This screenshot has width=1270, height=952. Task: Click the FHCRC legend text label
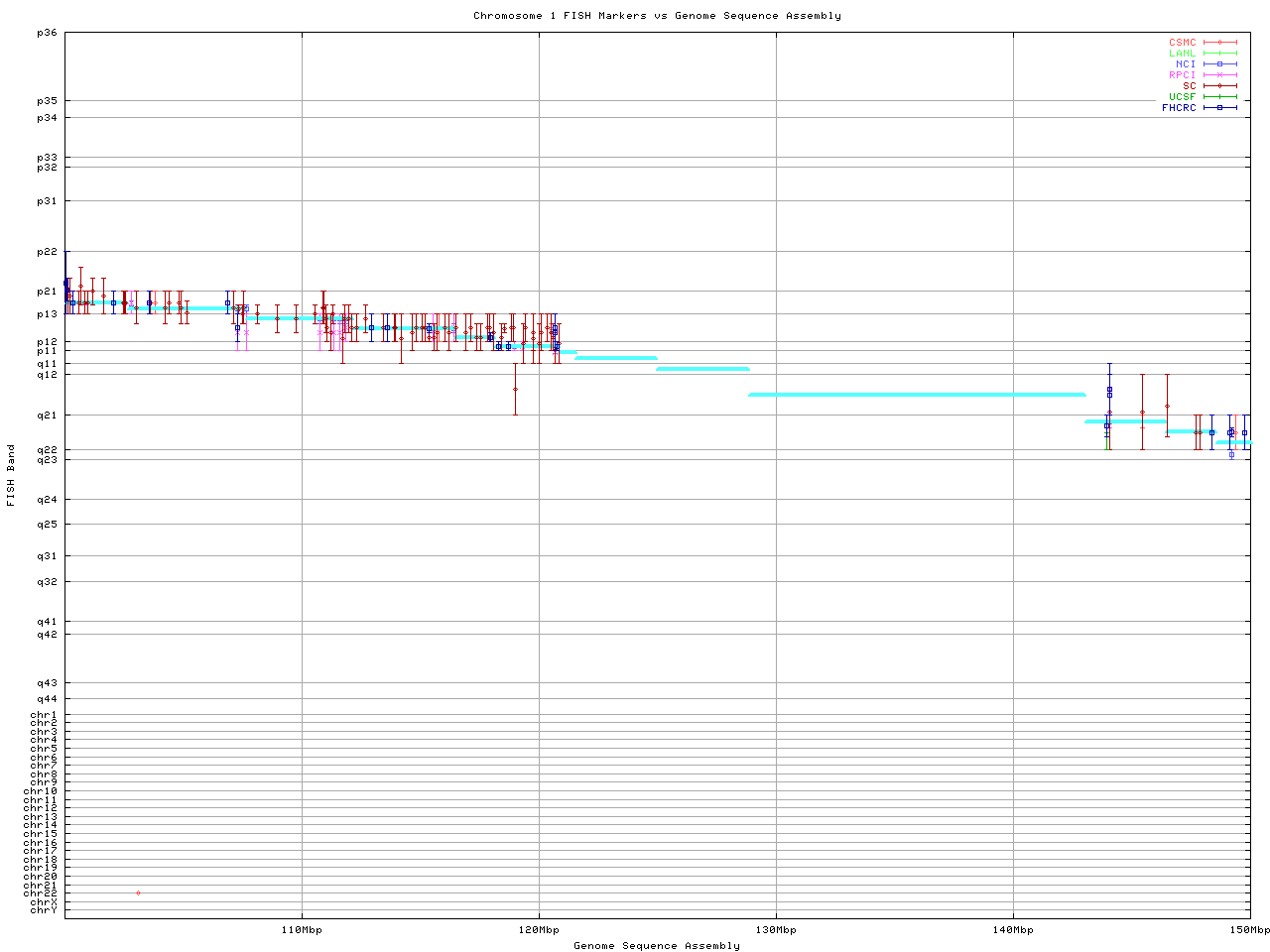[x=1179, y=108]
